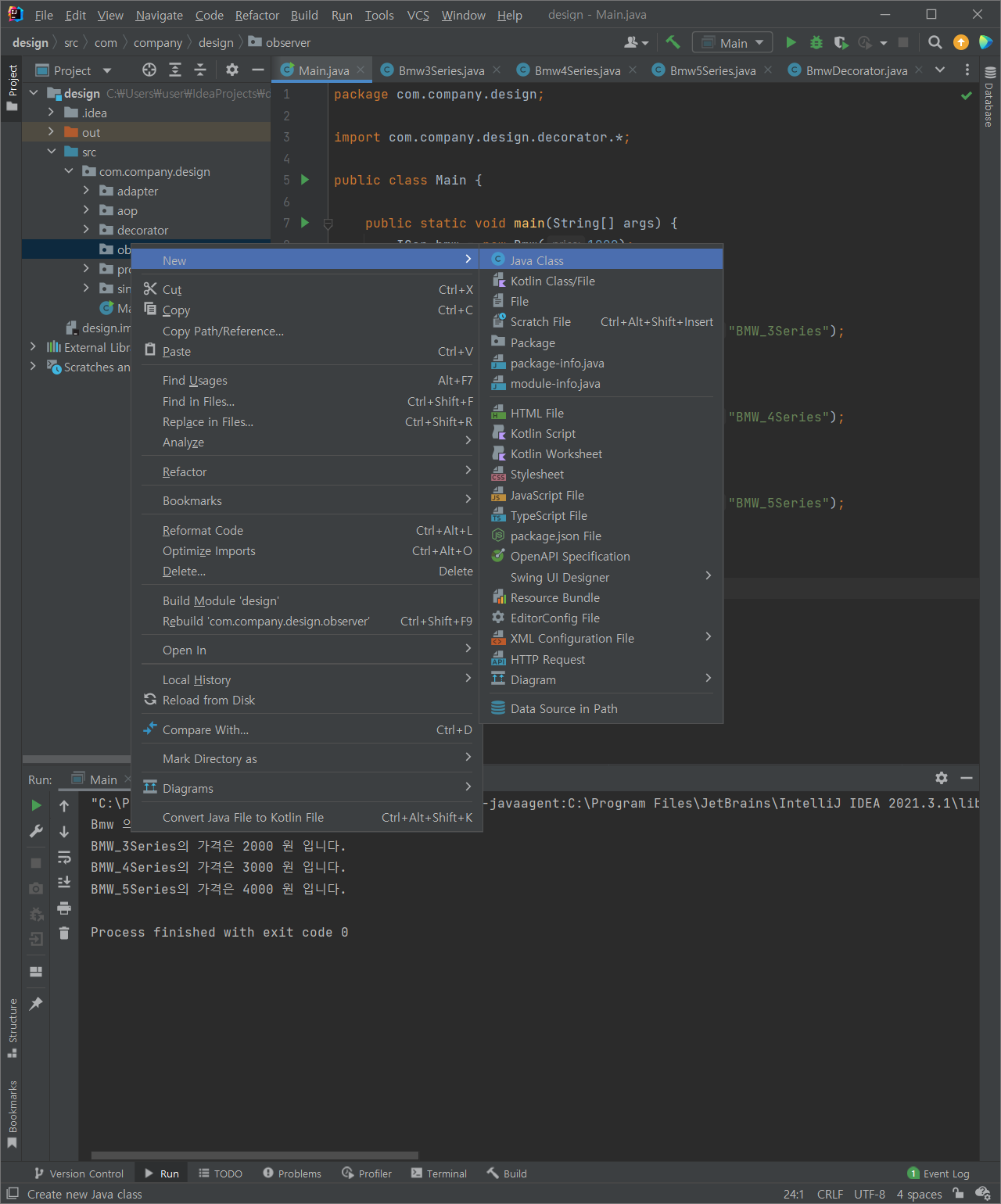The height and width of the screenshot is (1204, 1001).
Task: Click Copy Path/Reference in context menu
Action: 307,331
